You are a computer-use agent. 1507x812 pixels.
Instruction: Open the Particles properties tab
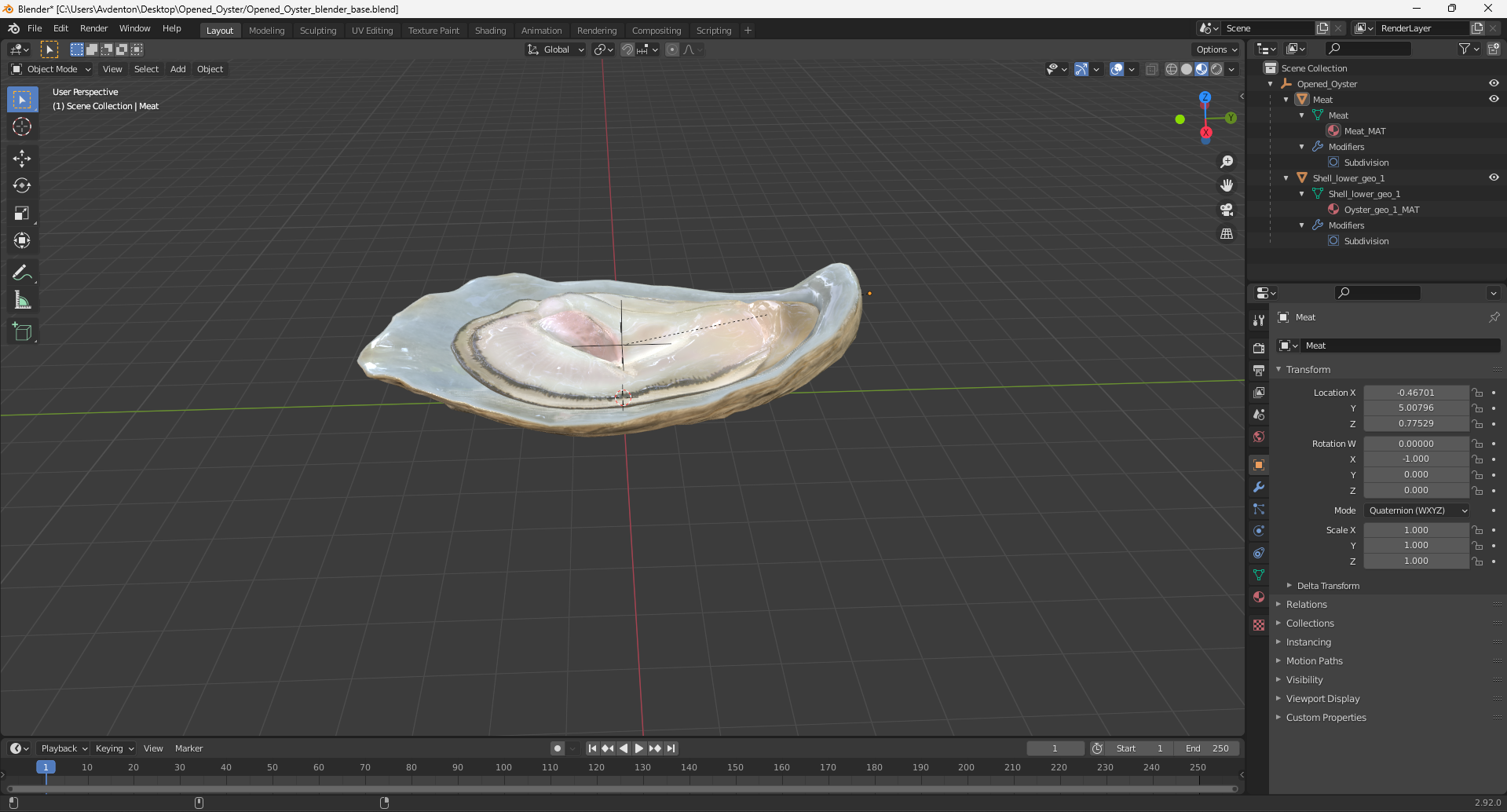[x=1259, y=509]
